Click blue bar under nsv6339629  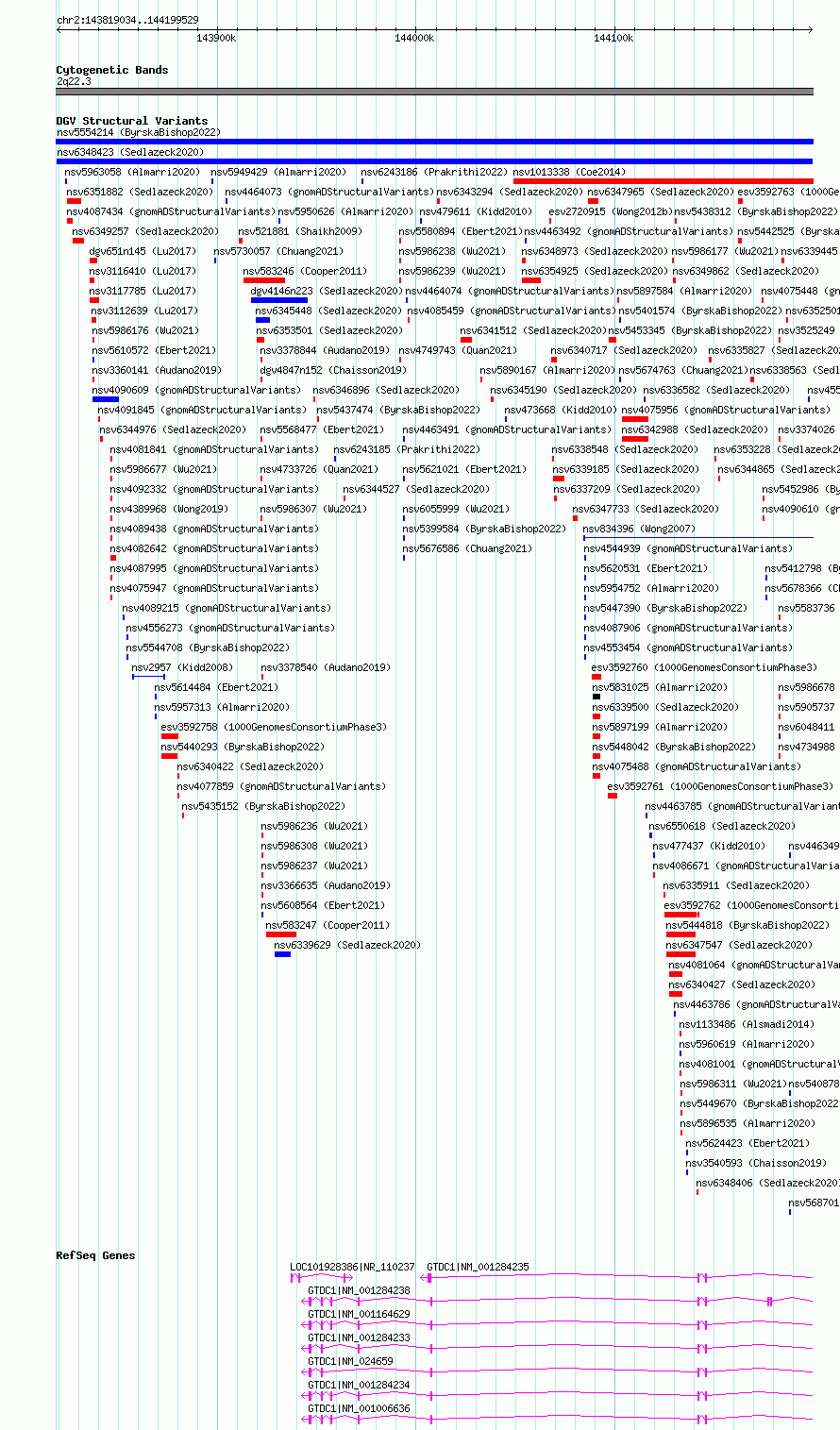[282, 954]
